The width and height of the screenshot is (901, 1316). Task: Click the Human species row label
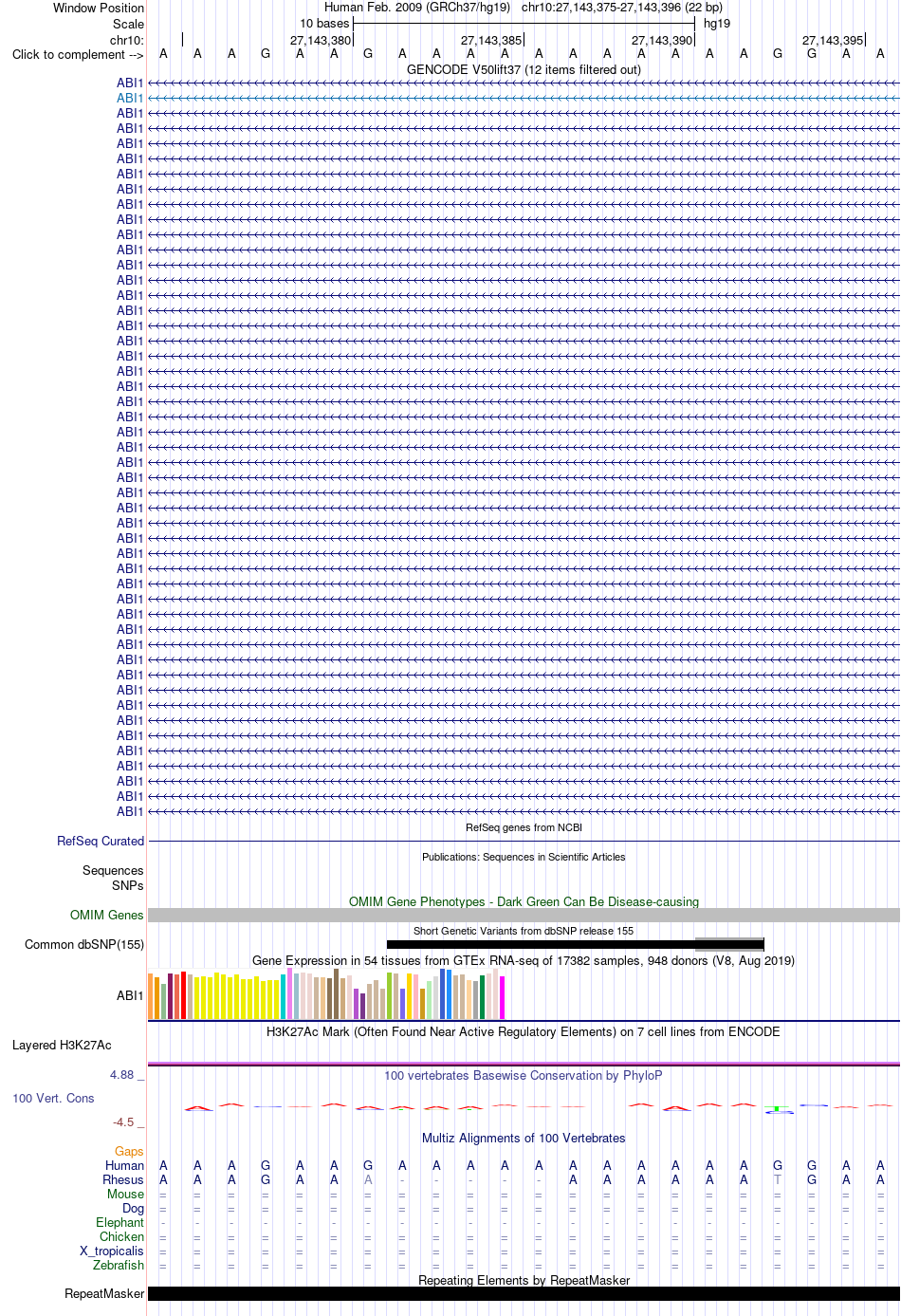tap(124, 1165)
